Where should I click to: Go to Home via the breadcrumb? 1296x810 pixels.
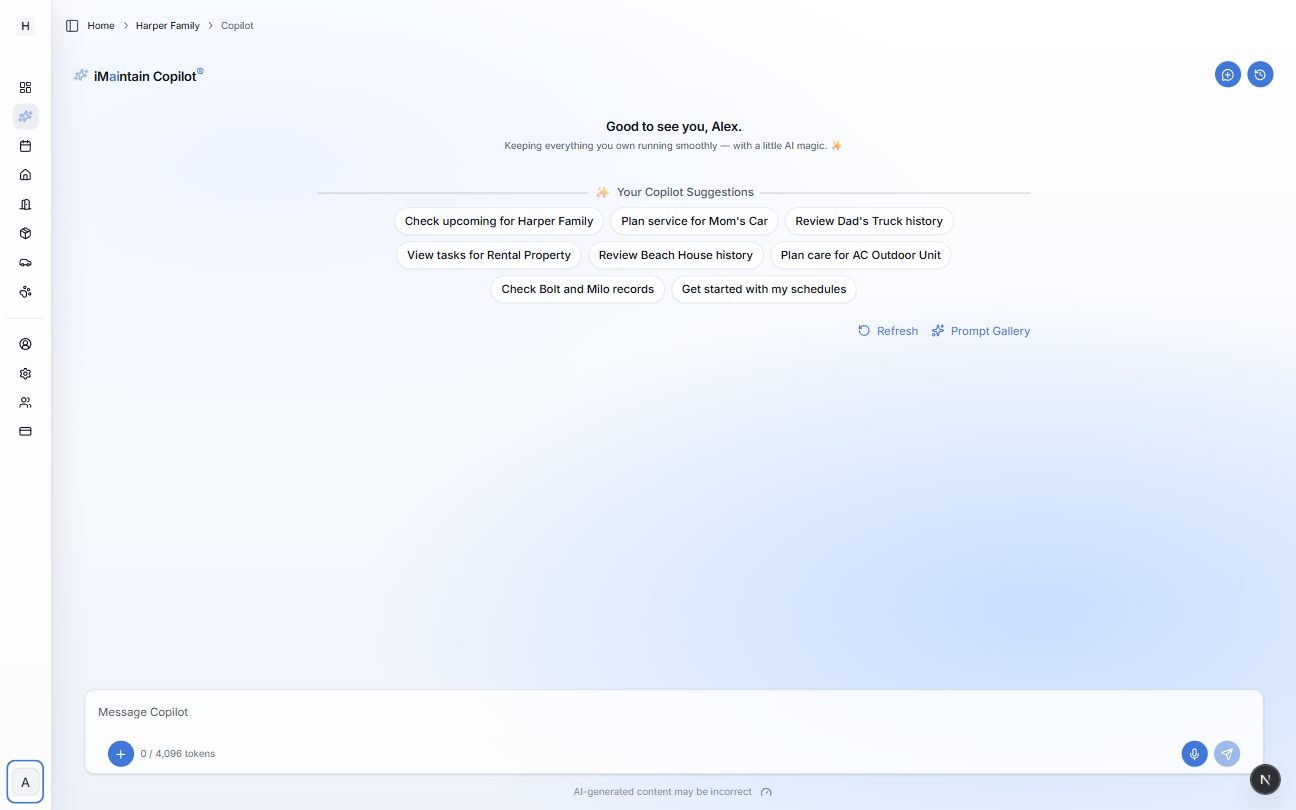[x=100, y=25]
